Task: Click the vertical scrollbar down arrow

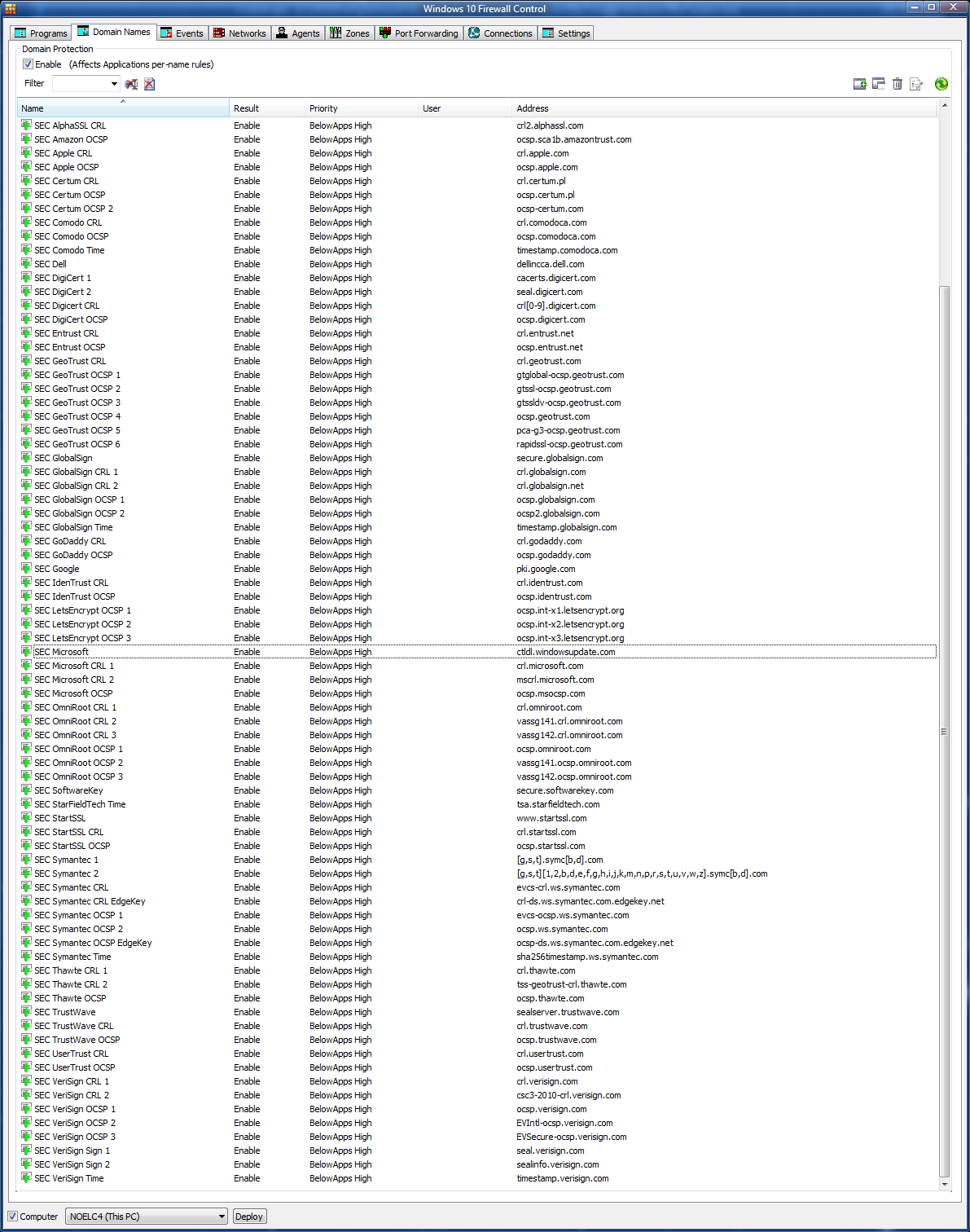Action: point(945,1184)
